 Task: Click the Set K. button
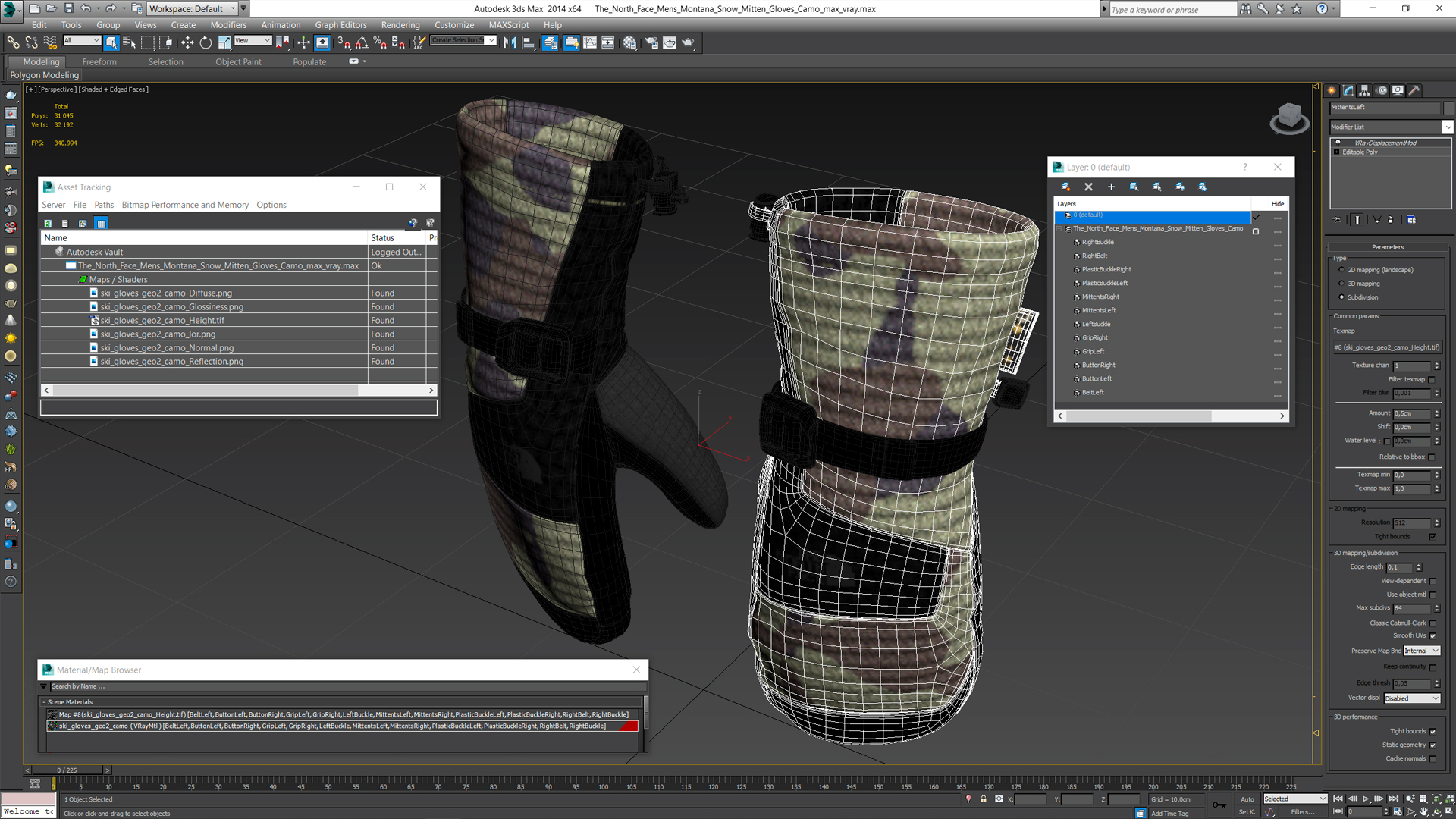pos(1247,811)
